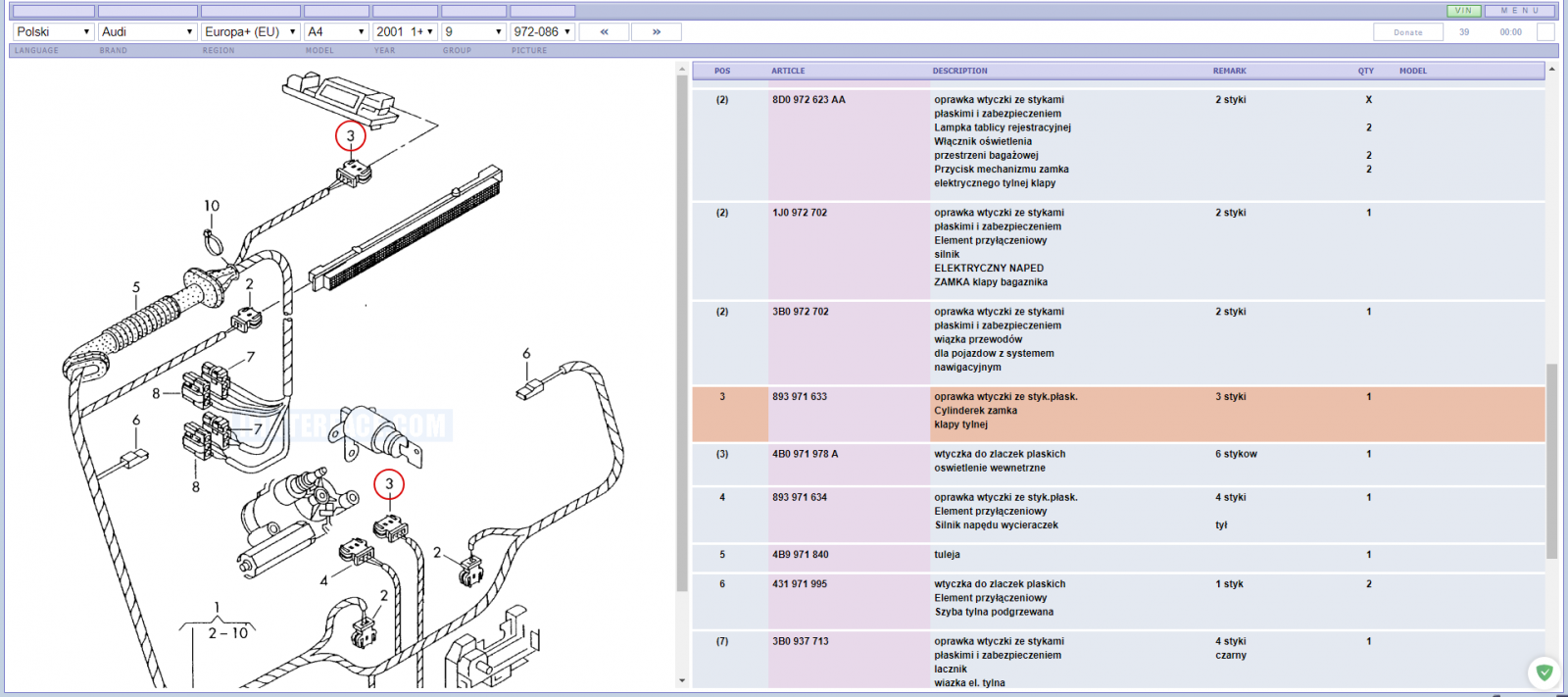Click the 'X' quantity in first row
Viewport: 1568px width, 697px height.
(x=1369, y=100)
